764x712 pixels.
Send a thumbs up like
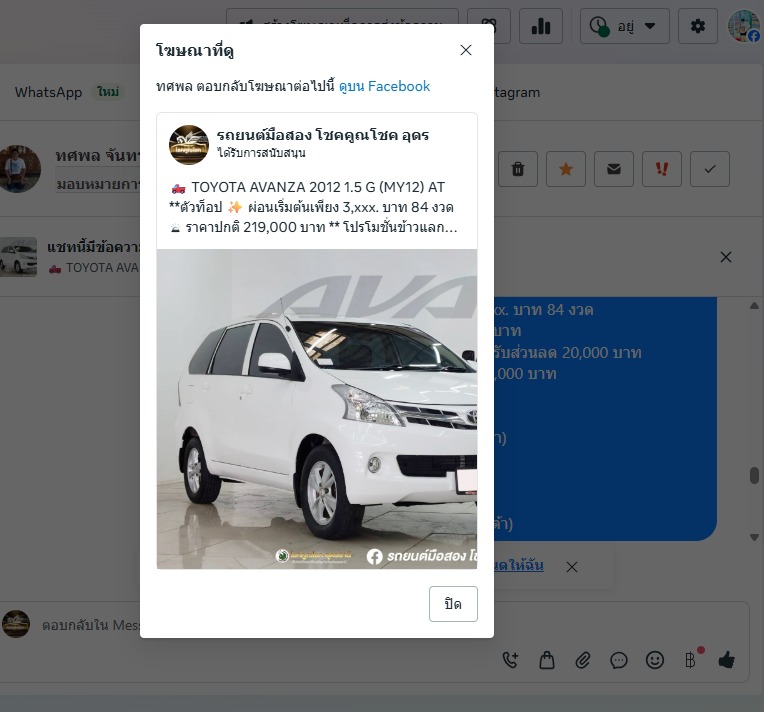point(726,660)
